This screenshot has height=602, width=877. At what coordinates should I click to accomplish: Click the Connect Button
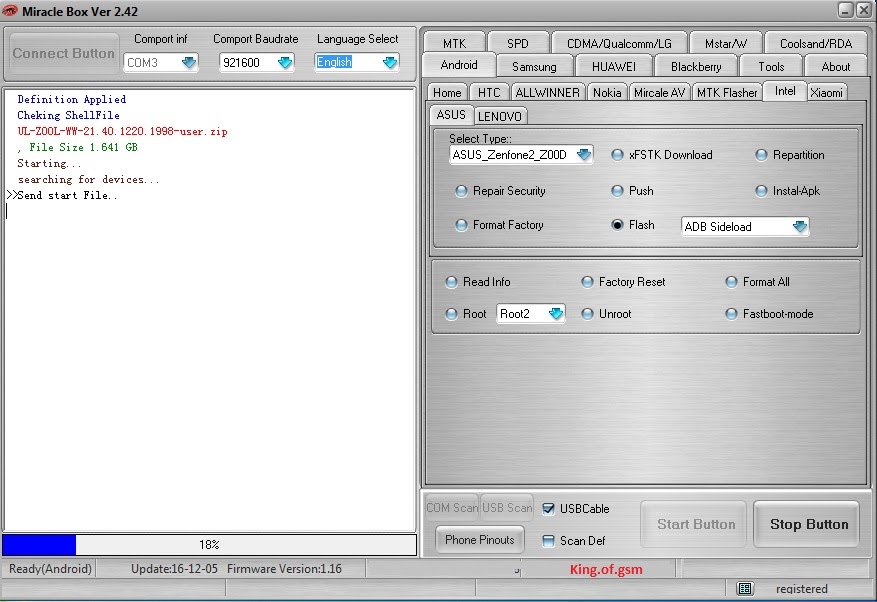point(63,53)
